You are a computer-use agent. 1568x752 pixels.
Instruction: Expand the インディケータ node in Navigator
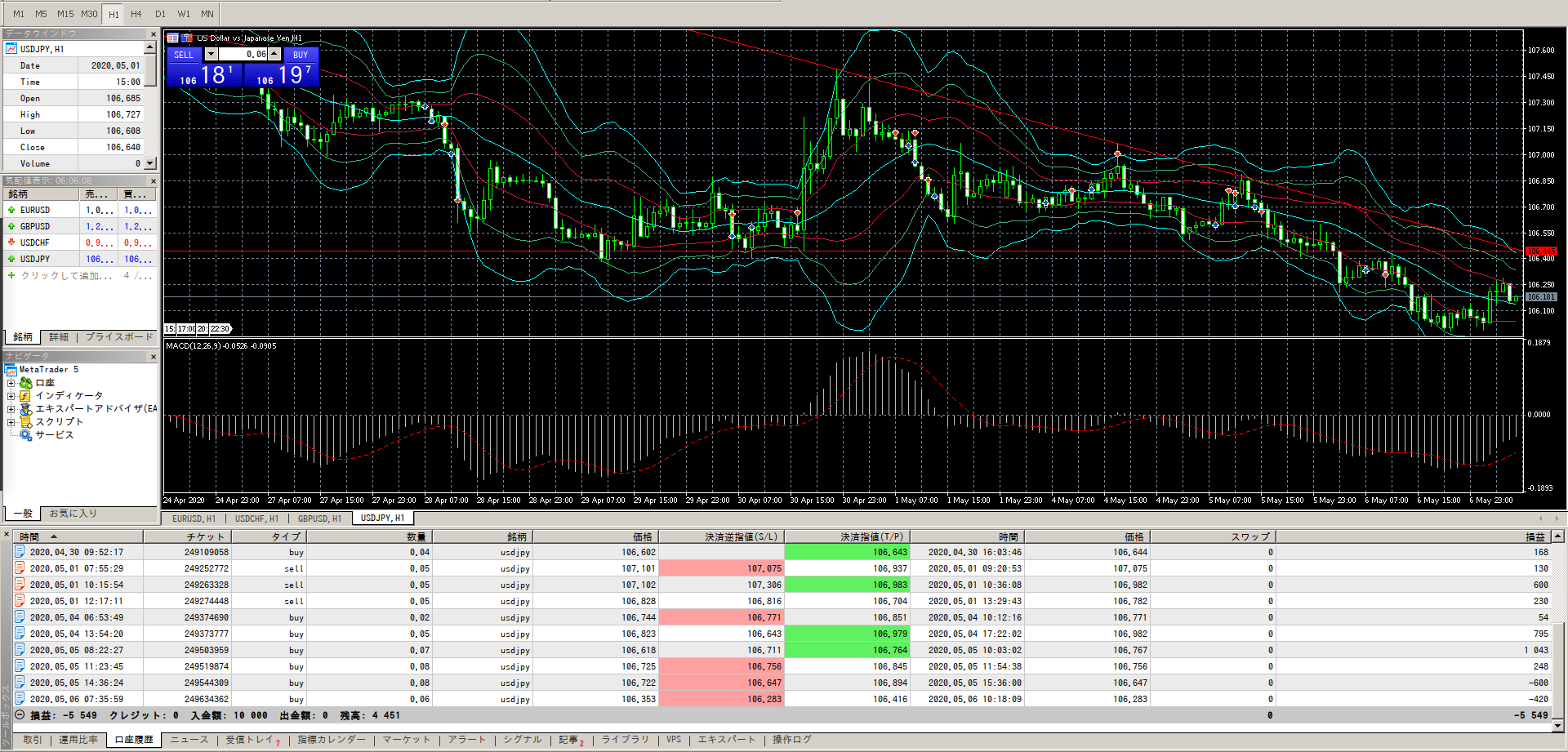coord(11,396)
